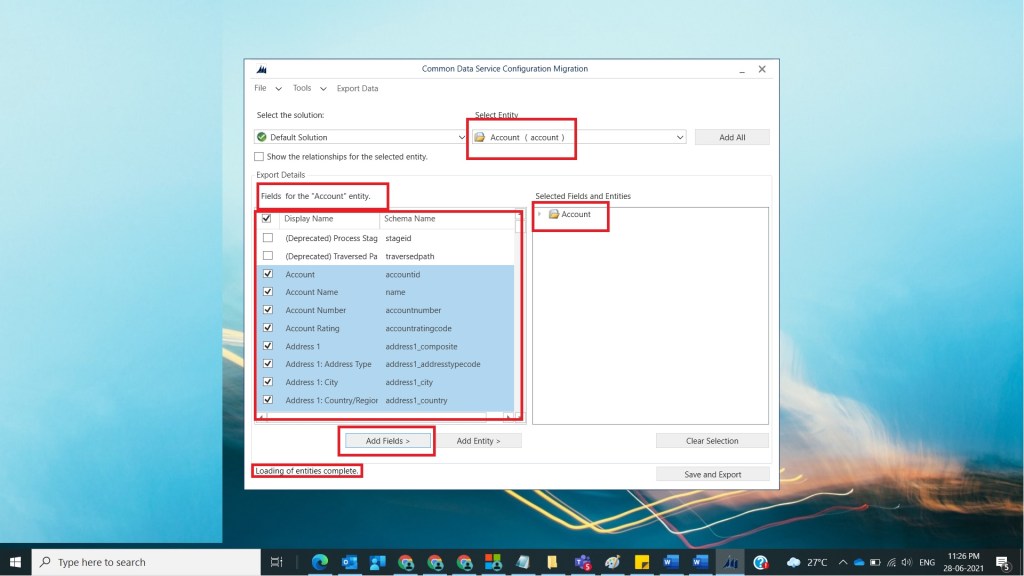This screenshot has height=576, width=1024.
Task: Open the Tools menu
Action: pyautogui.click(x=302, y=88)
